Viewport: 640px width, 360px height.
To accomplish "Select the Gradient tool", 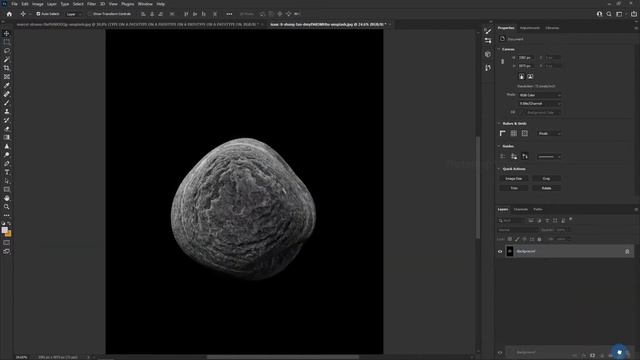I will [7, 138].
